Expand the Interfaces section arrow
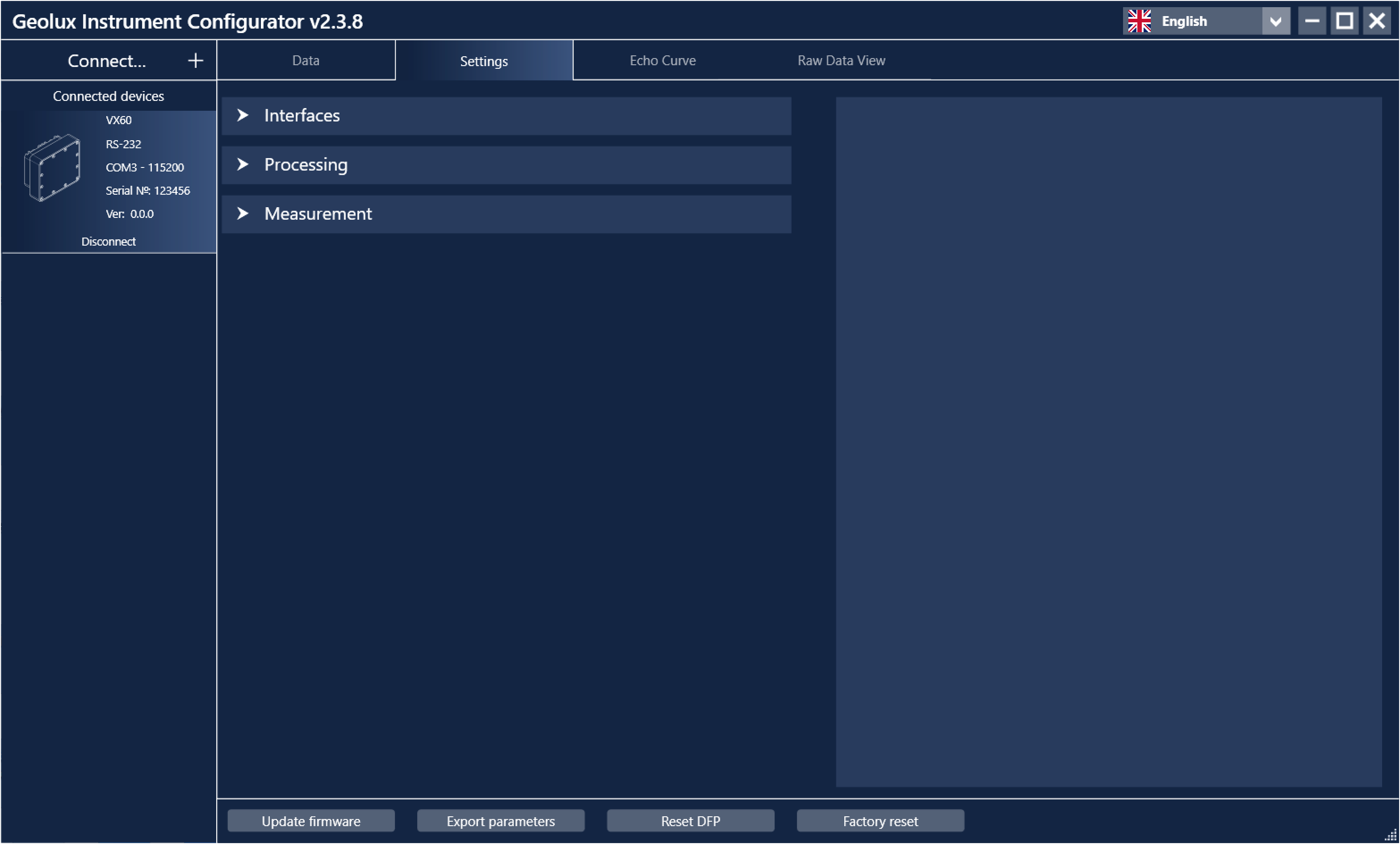The image size is (1400, 844). coord(243,115)
